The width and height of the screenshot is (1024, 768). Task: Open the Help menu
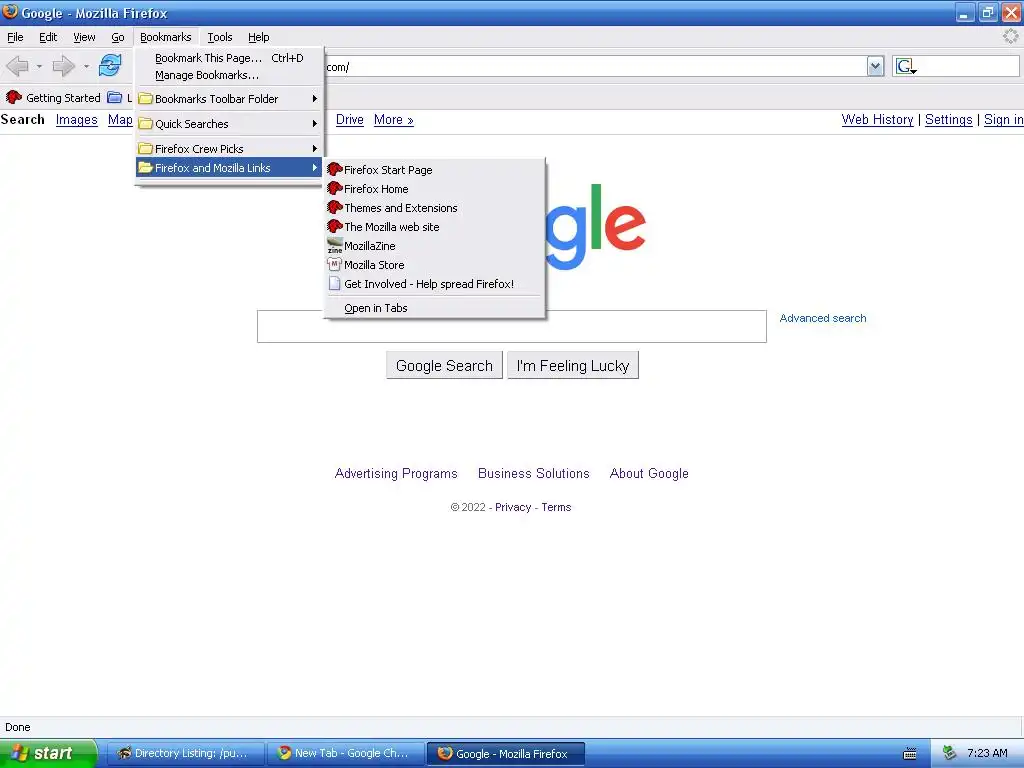(x=259, y=37)
